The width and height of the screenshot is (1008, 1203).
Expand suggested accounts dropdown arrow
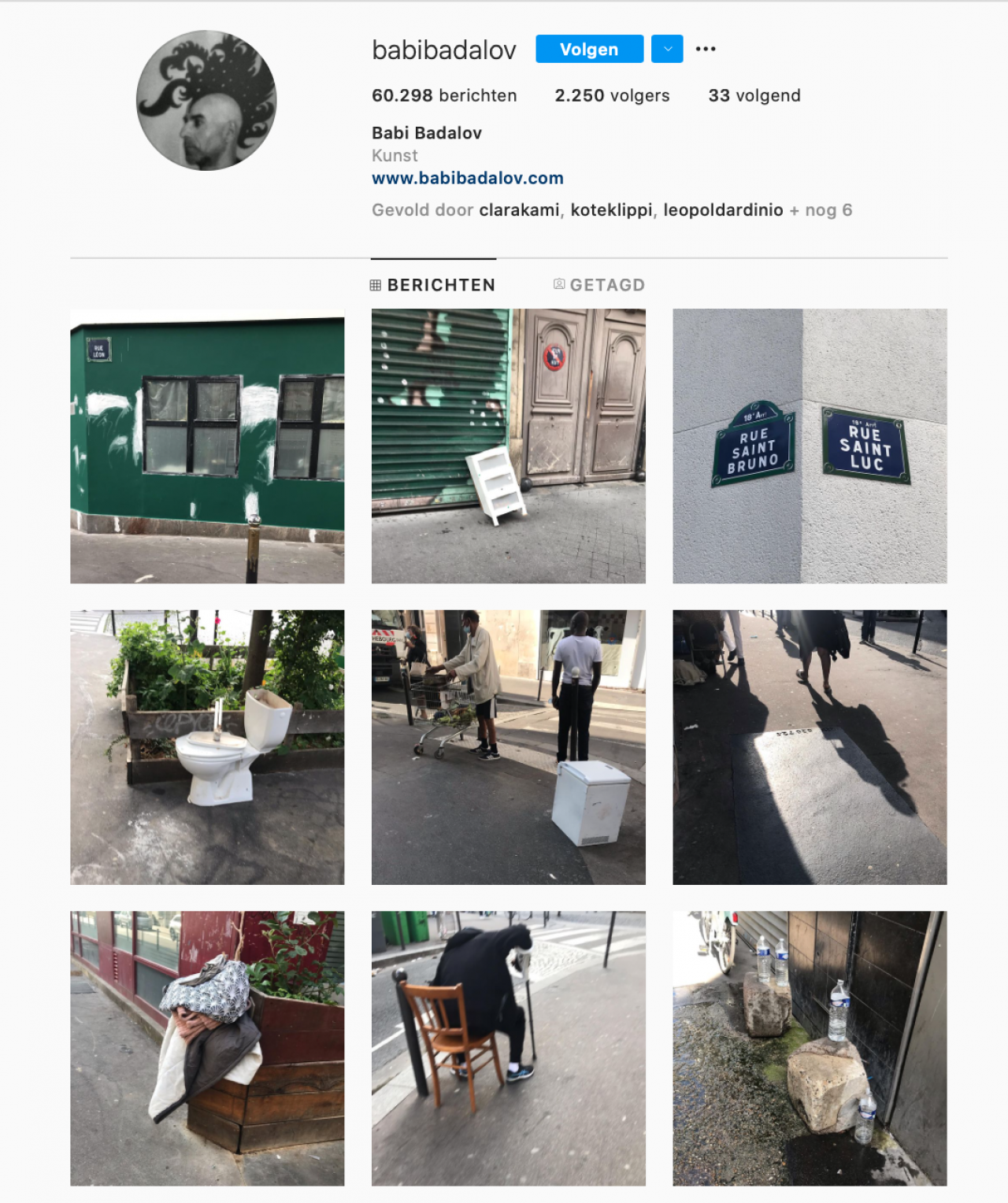point(667,49)
